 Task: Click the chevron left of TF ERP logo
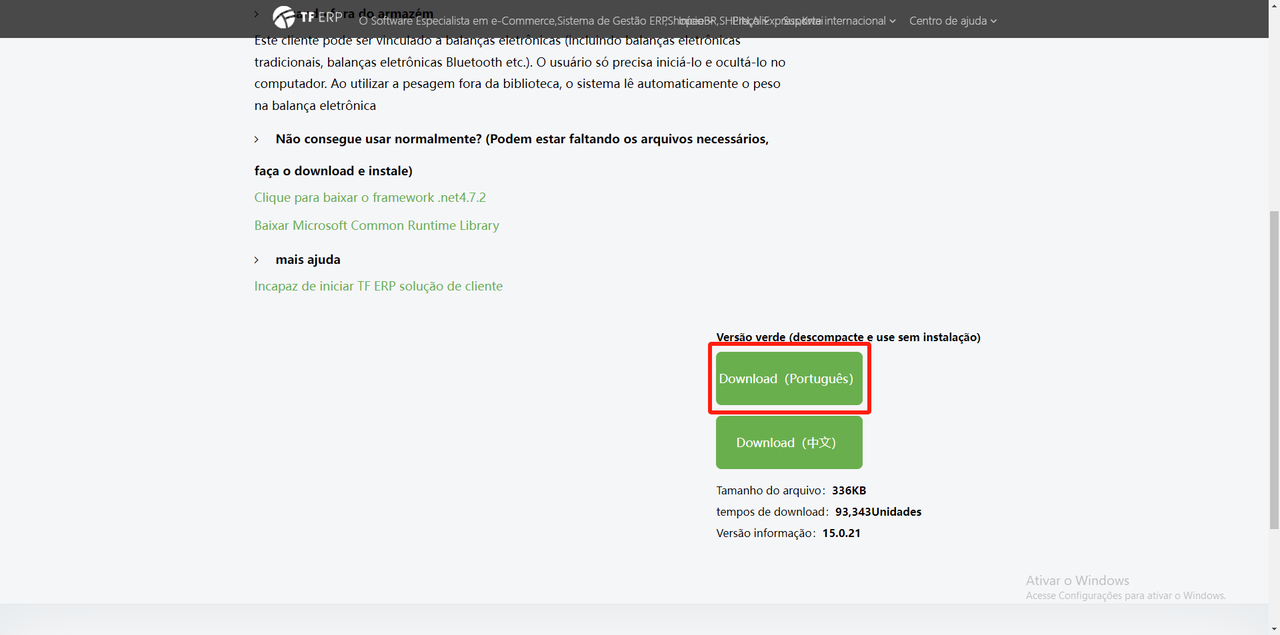(257, 14)
